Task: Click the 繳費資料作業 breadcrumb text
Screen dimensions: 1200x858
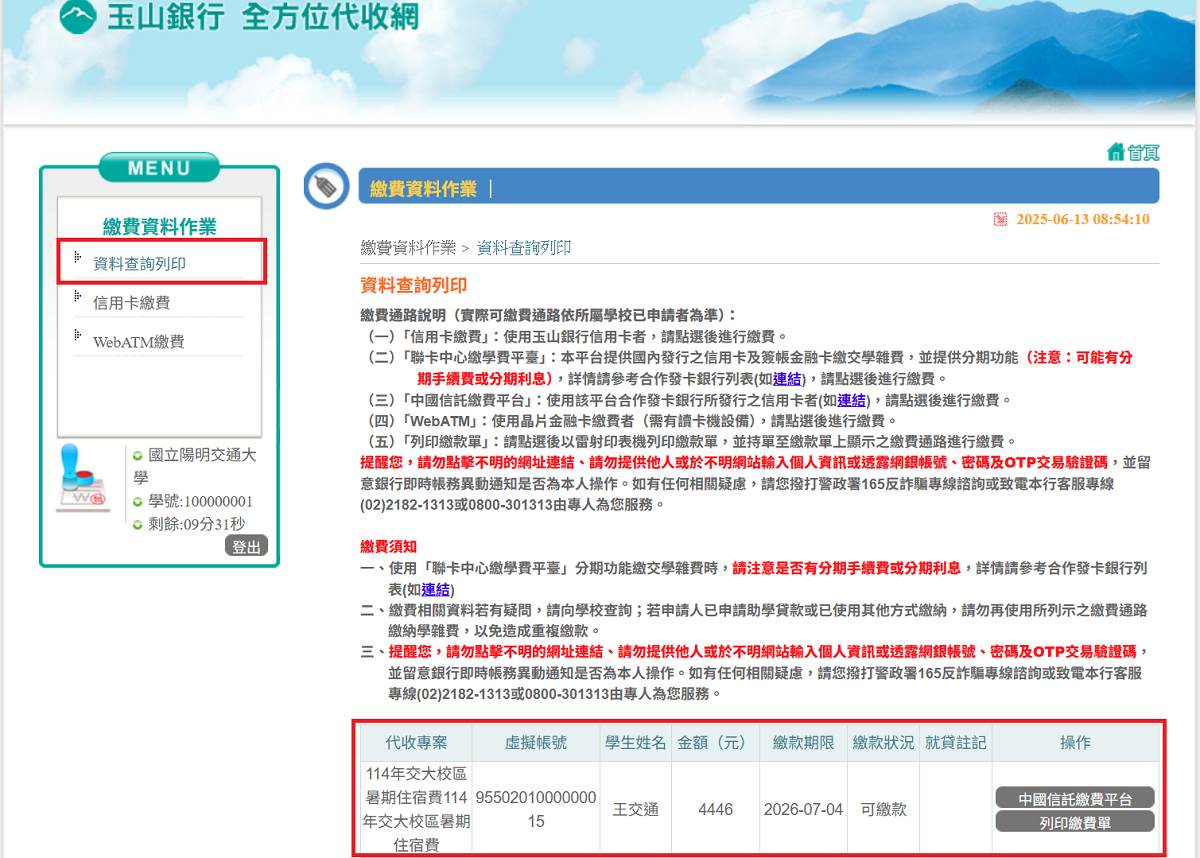Action: point(408,248)
